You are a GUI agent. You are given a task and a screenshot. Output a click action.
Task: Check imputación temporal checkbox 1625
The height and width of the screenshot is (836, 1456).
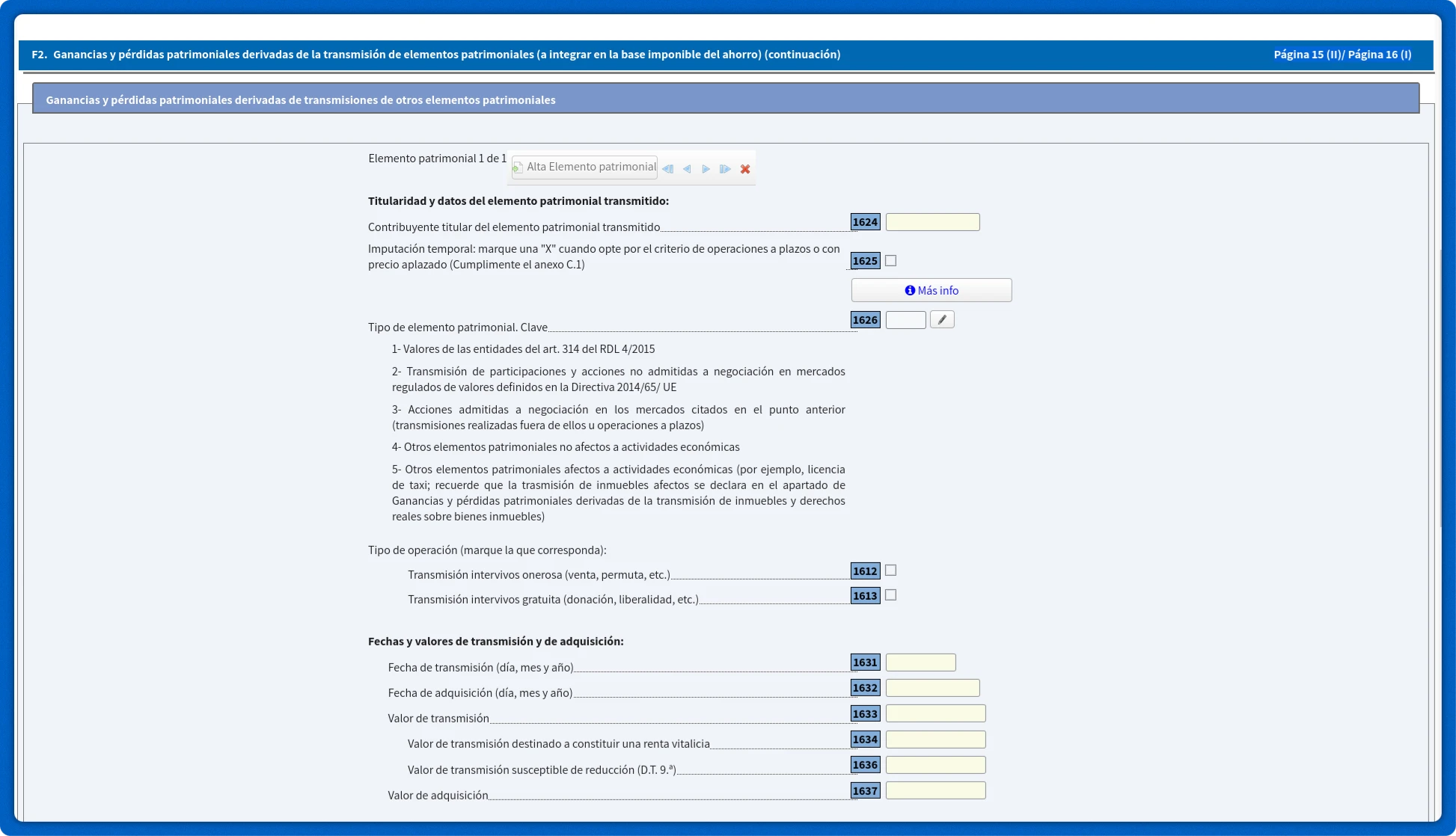point(890,261)
